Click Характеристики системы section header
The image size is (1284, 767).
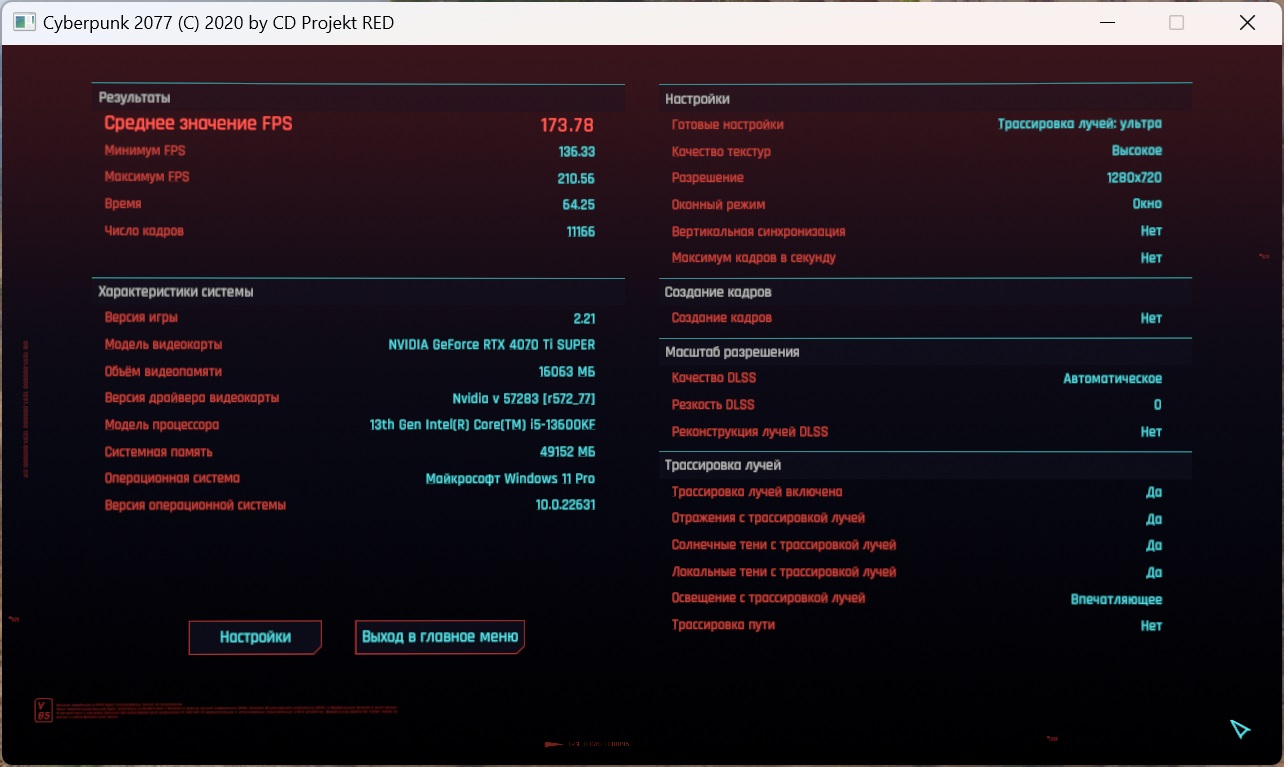(x=176, y=292)
